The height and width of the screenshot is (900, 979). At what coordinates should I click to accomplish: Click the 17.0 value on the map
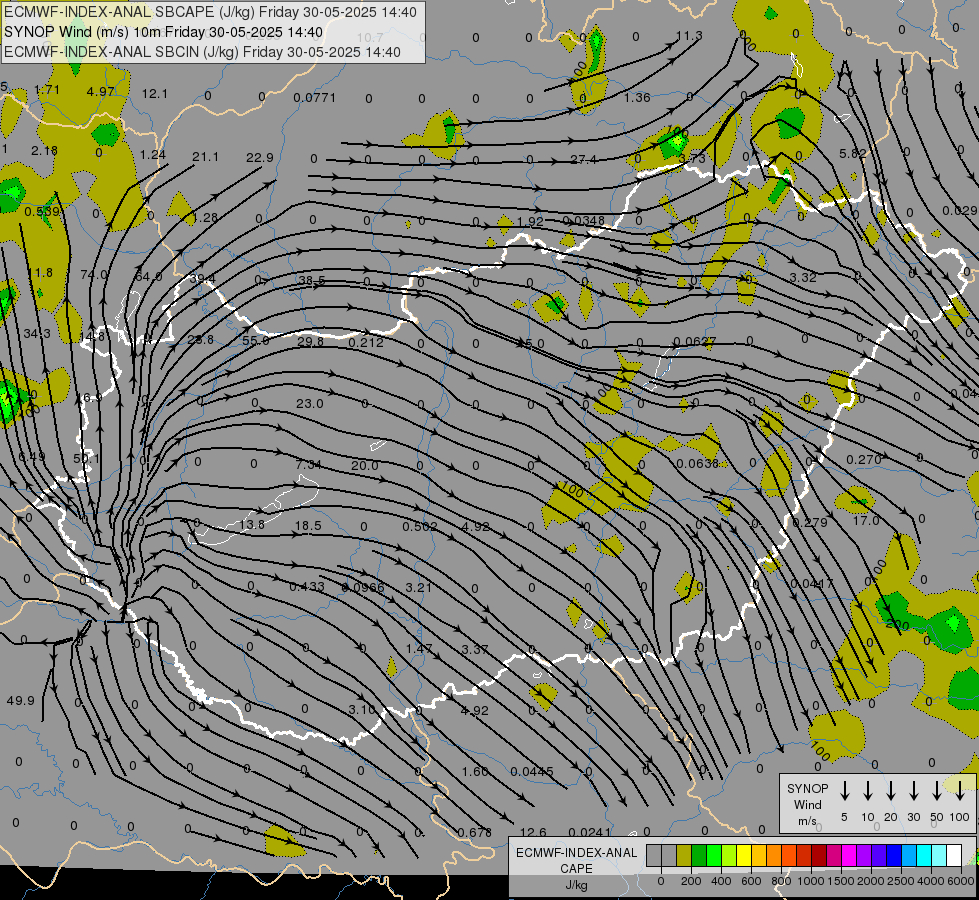[x=866, y=520]
